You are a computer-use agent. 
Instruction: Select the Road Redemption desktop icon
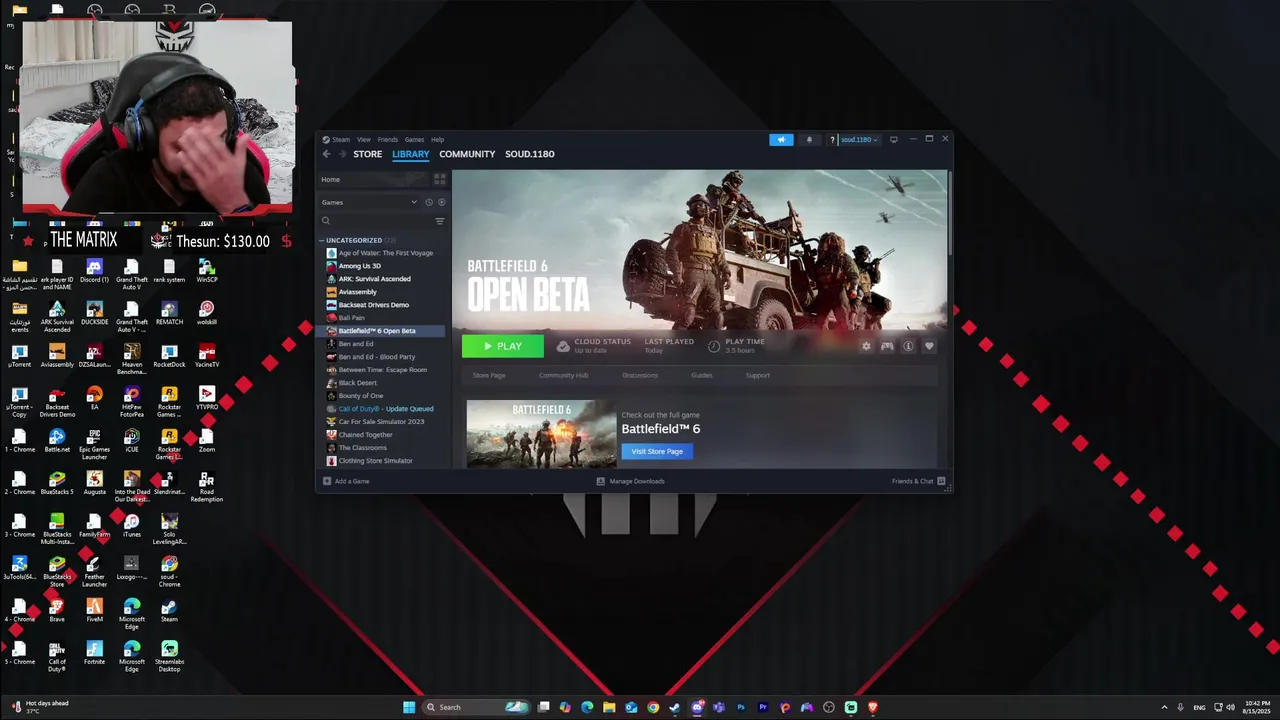pos(206,487)
